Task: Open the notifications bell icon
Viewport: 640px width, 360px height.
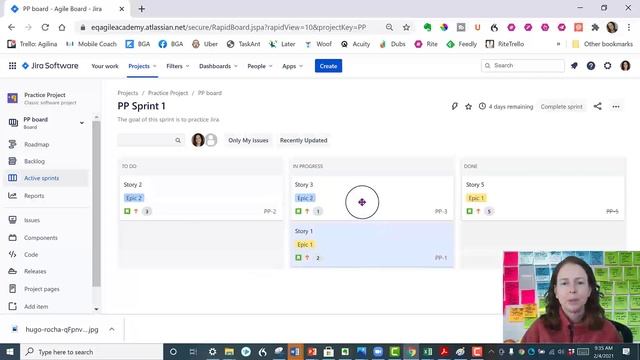Action: (x=574, y=66)
